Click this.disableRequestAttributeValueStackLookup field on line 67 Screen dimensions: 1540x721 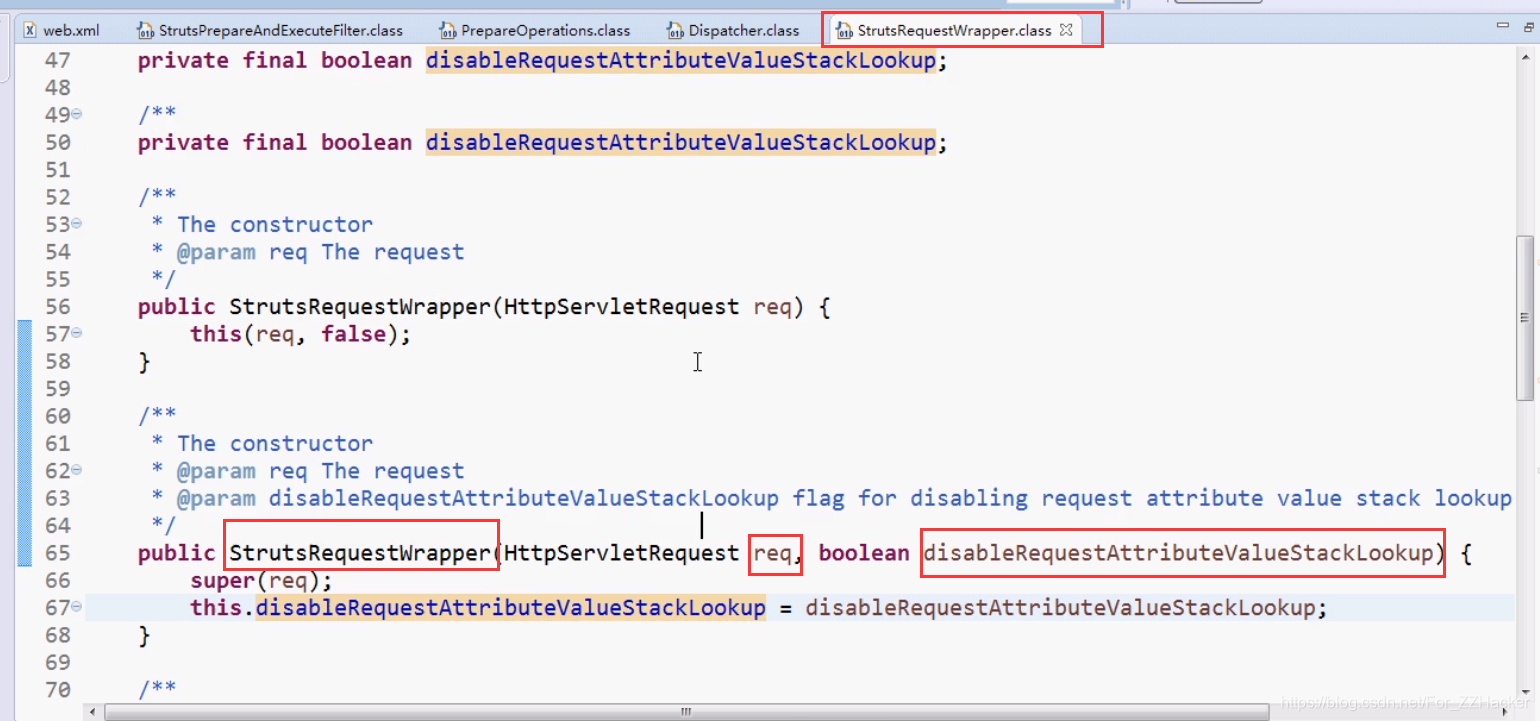point(478,608)
